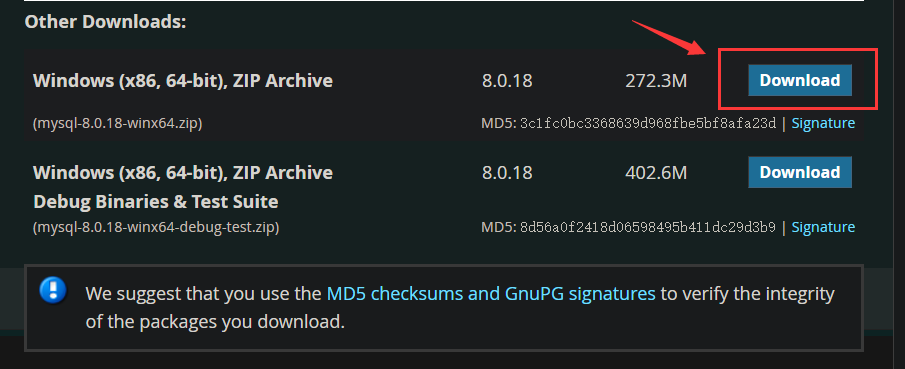
Task: Click version 8.0.18 in the first row
Action: point(507,81)
